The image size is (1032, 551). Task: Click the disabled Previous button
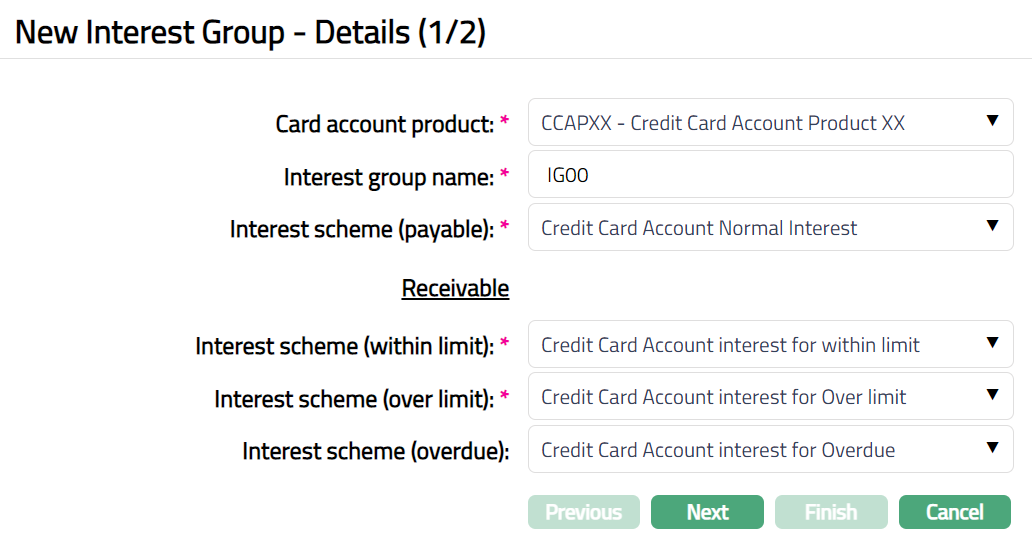coord(583,512)
